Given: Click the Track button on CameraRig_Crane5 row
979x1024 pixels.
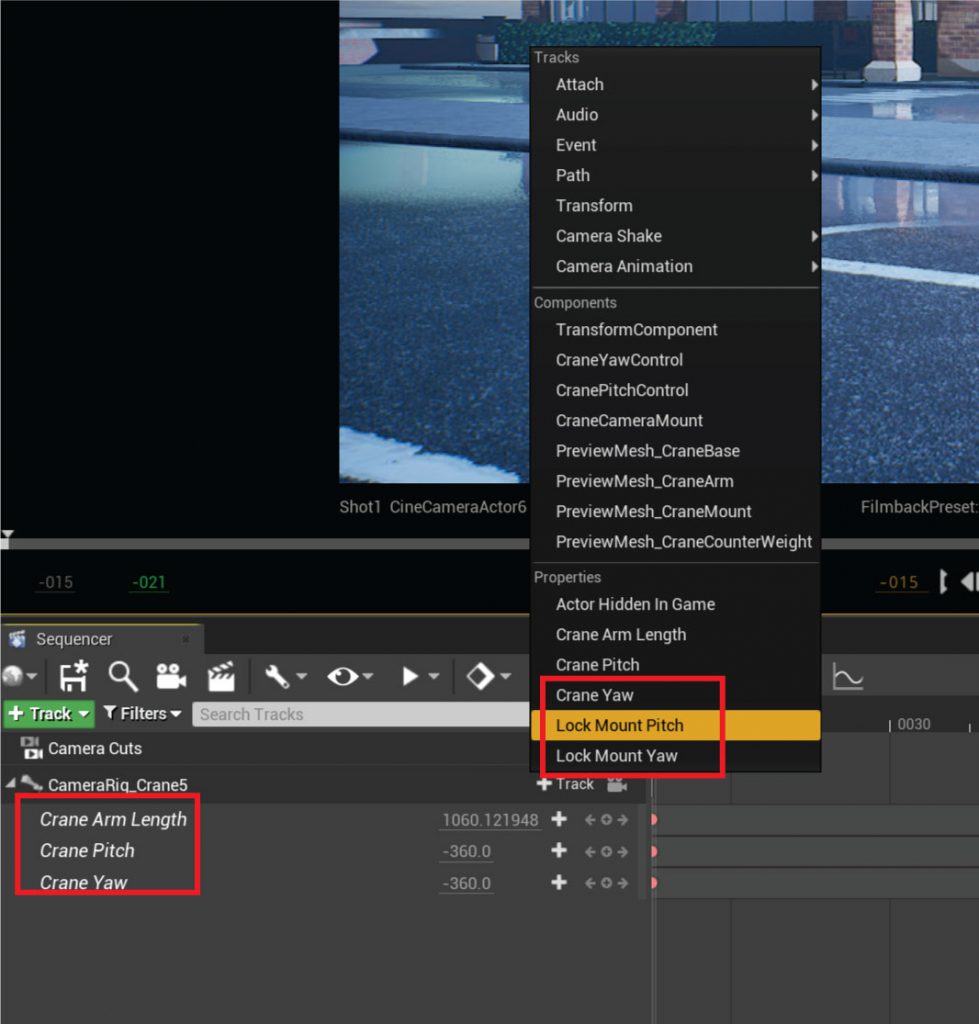Looking at the screenshot, I should [x=566, y=785].
